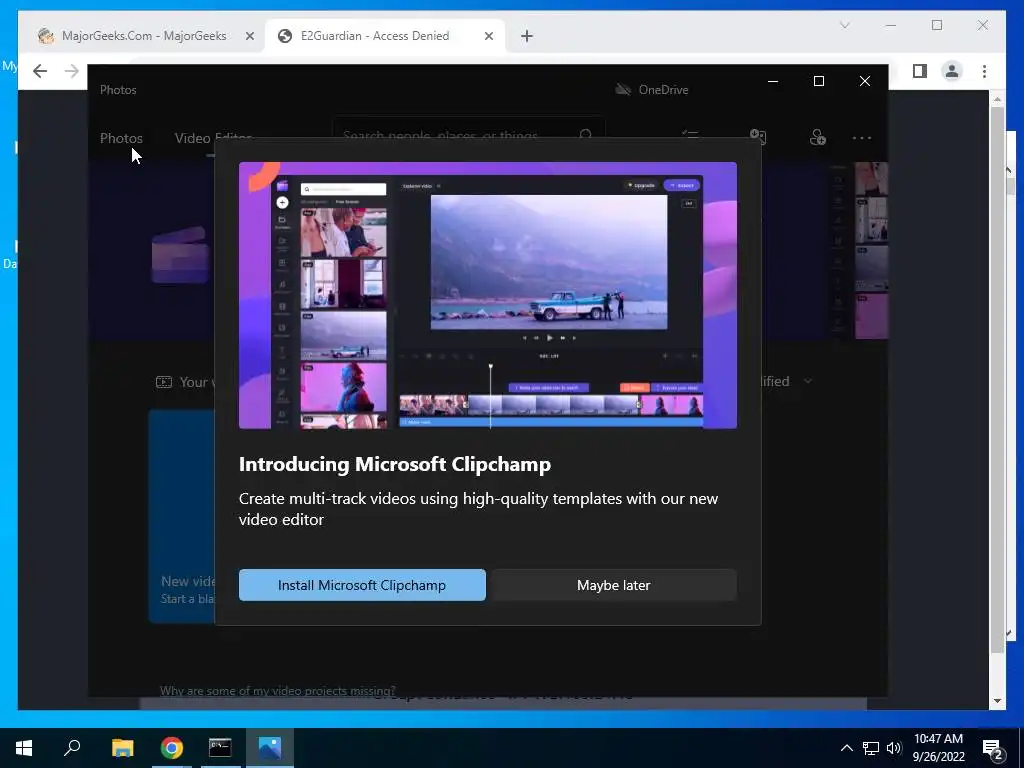1024x768 pixels.
Task: Open a new Chrome tab
Action: (527, 36)
